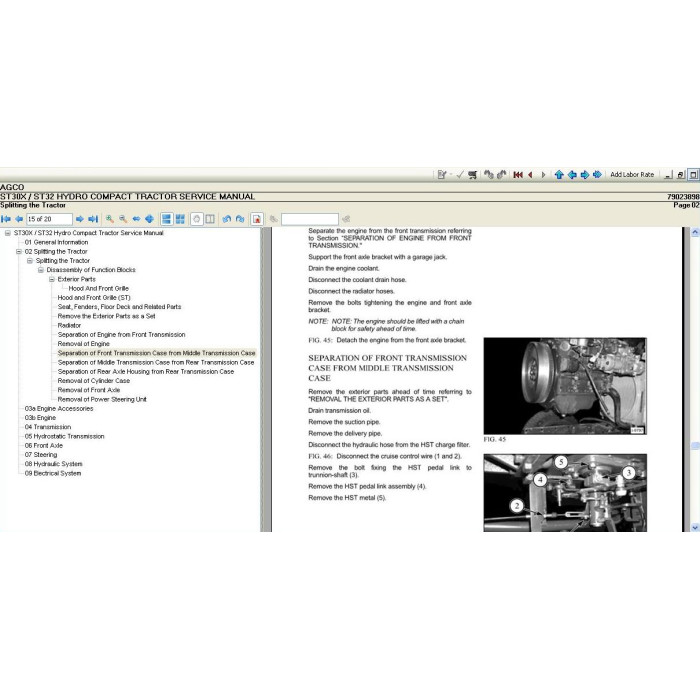700x700 pixels.
Task: Select Removal of Power Steering Unit entry
Action: (x=102, y=400)
